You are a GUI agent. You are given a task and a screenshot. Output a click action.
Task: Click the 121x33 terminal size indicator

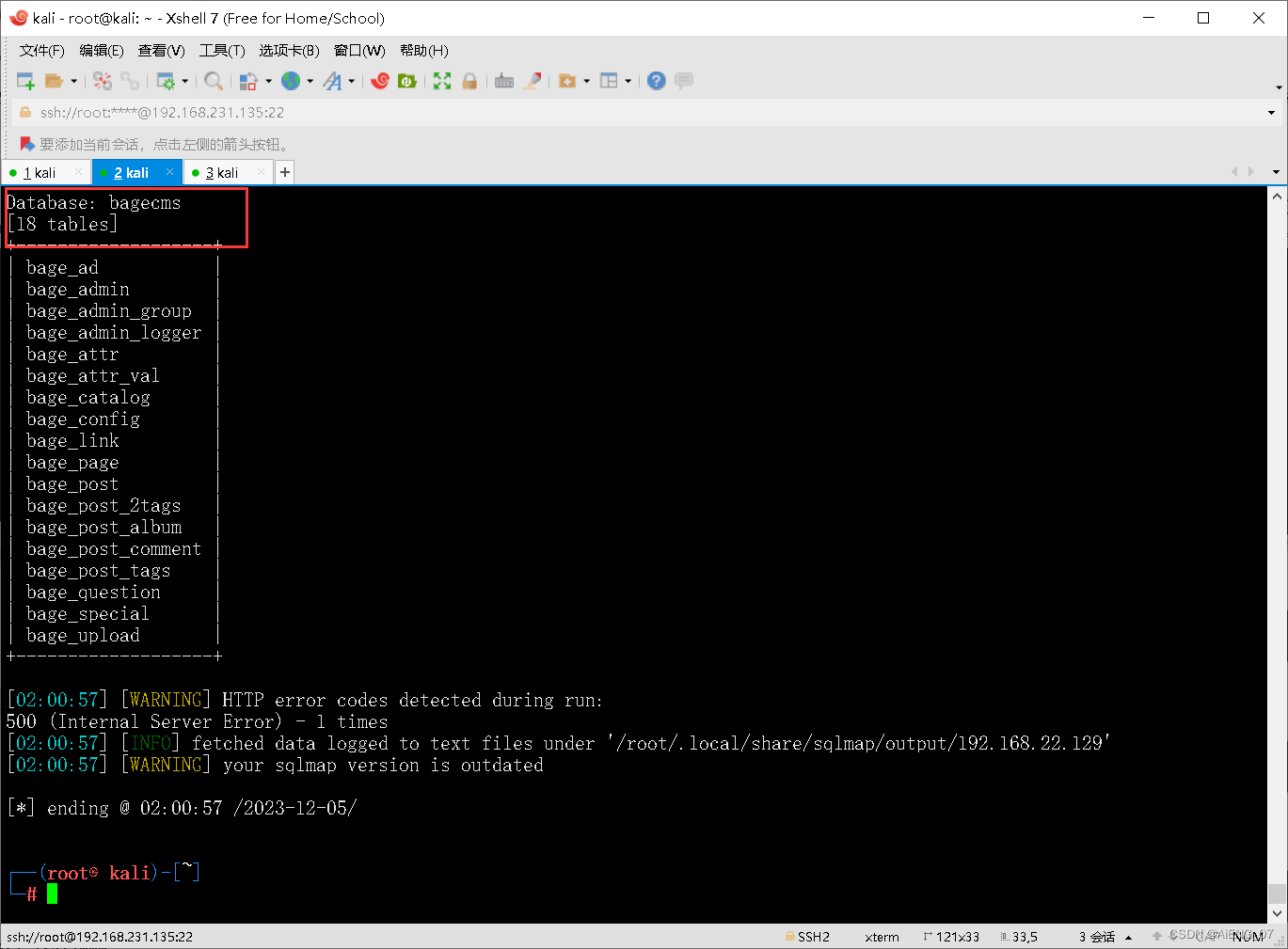click(x=951, y=937)
